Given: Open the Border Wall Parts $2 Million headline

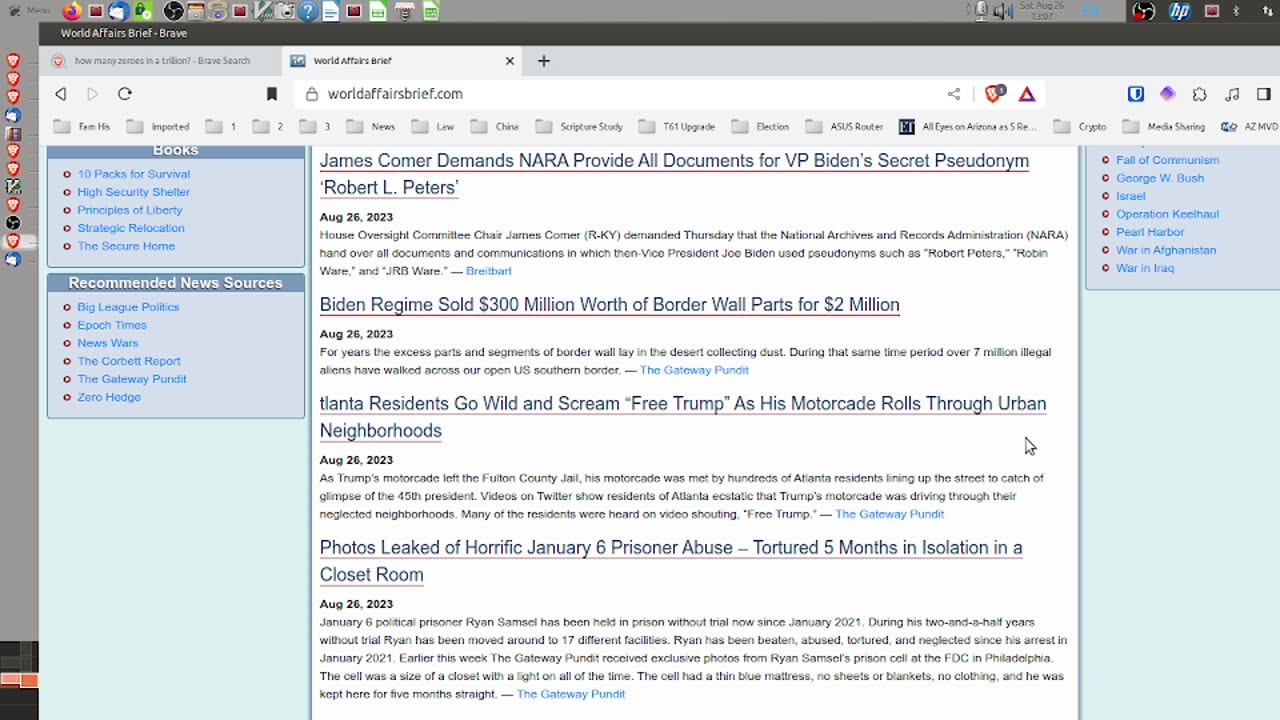Looking at the screenshot, I should pyautogui.click(x=609, y=305).
